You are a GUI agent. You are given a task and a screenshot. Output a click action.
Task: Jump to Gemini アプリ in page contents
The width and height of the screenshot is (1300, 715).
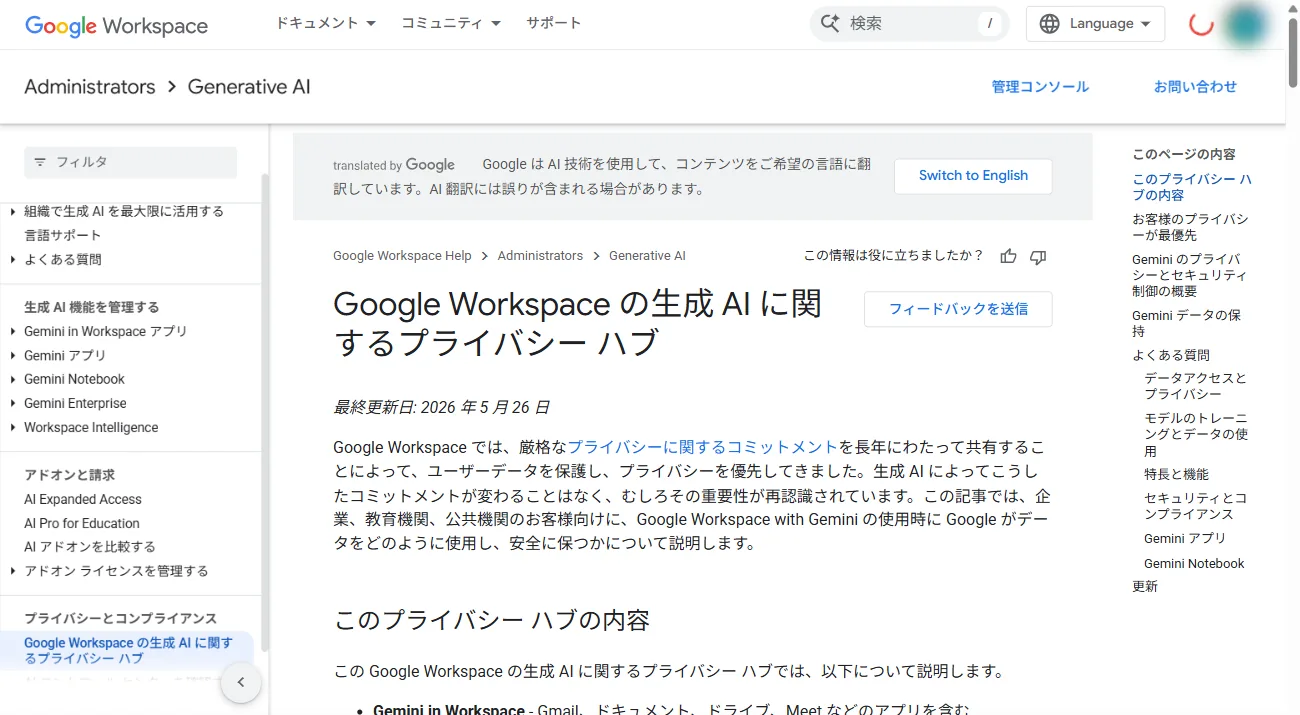click(1185, 538)
